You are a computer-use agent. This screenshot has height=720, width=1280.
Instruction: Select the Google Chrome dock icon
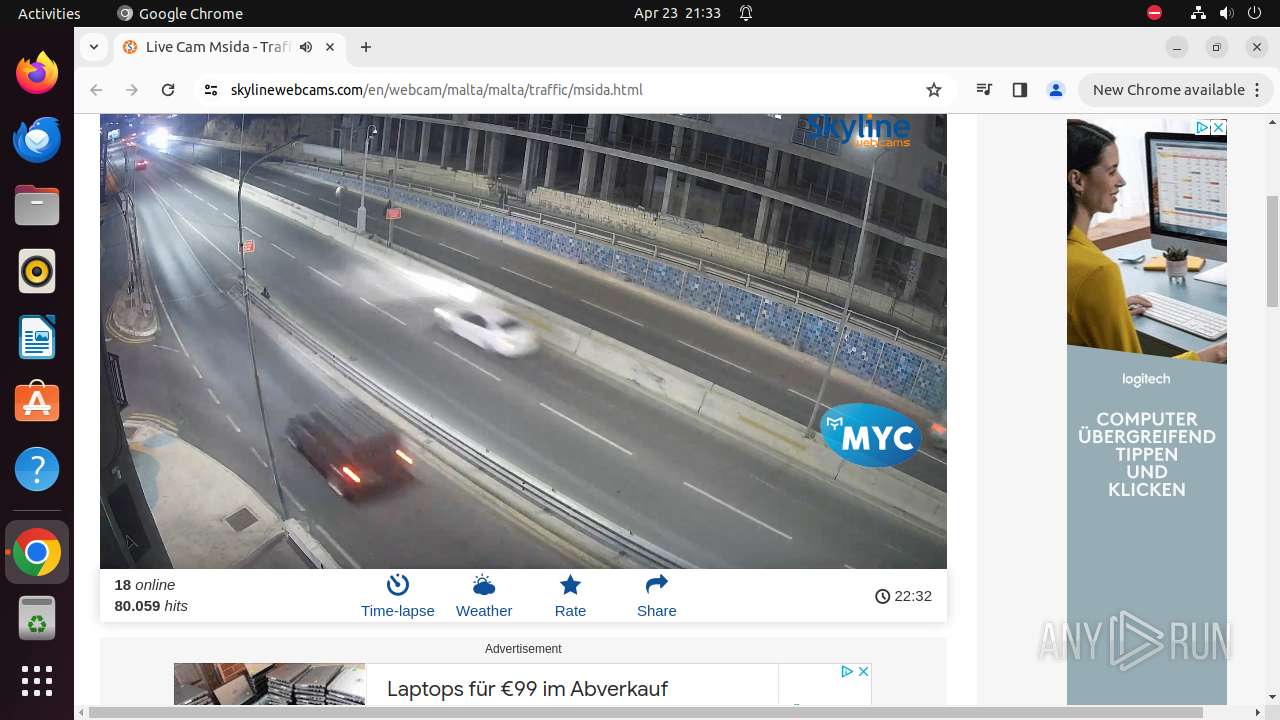pos(37,552)
